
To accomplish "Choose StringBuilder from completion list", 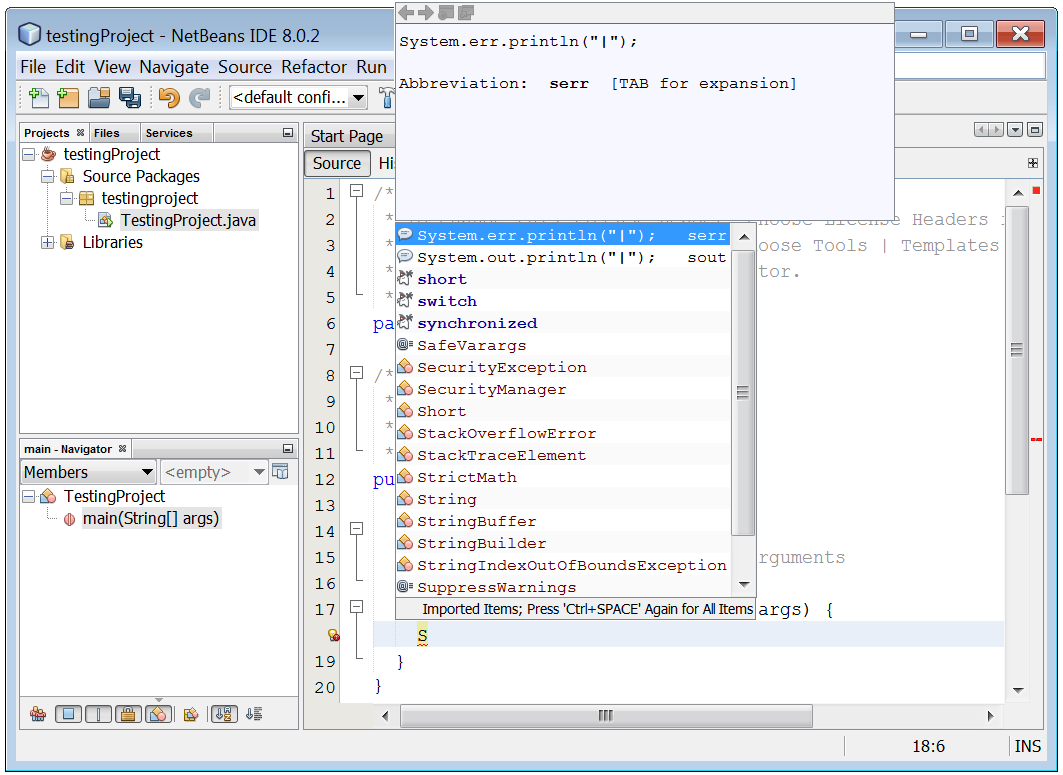I will pyautogui.click(x=563, y=543).
